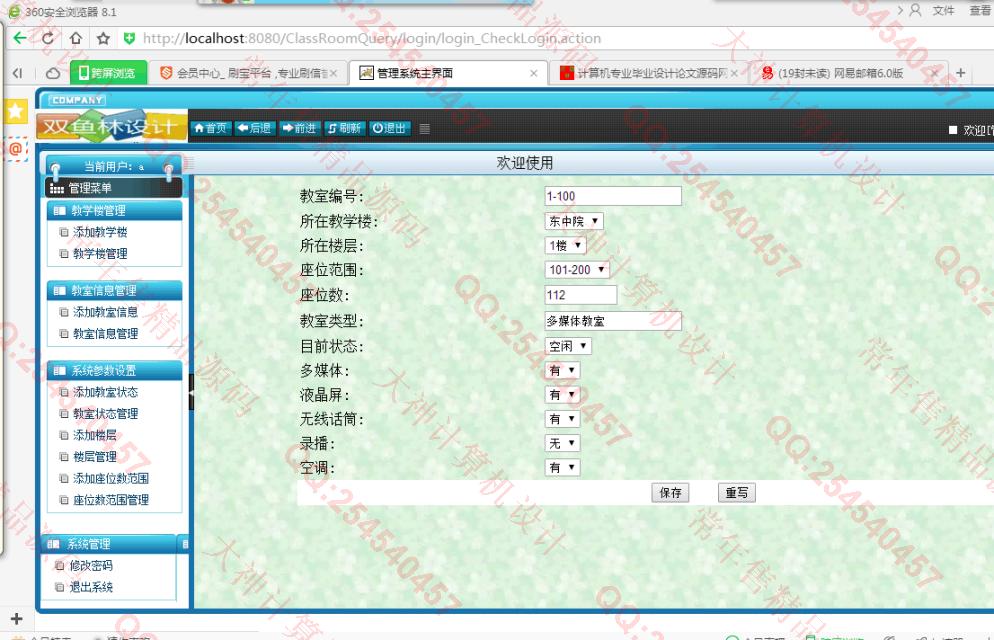Open 修改密码 link
The height and width of the screenshot is (640, 994).
91,565
